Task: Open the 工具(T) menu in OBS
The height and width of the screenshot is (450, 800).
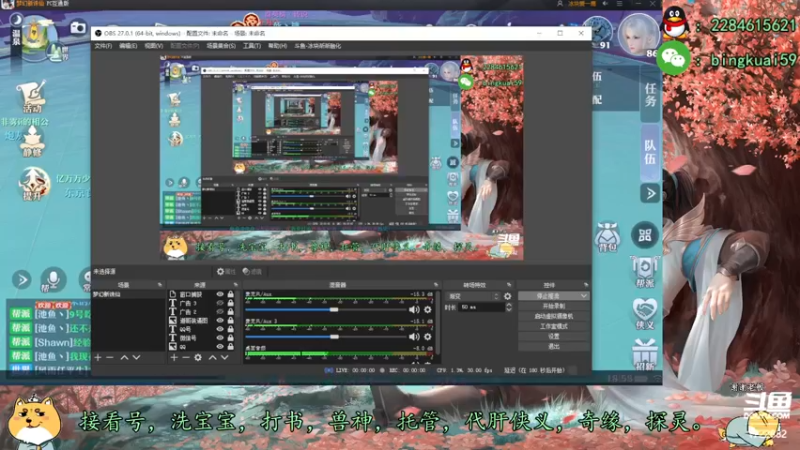Action: tap(252, 46)
